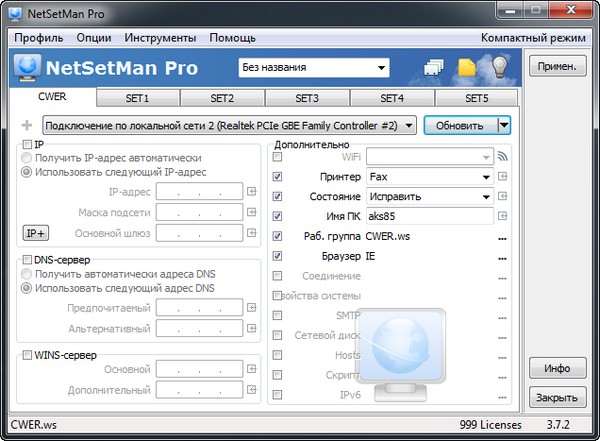
Task: Open the yellow note icon
Action: [x=466, y=67]
